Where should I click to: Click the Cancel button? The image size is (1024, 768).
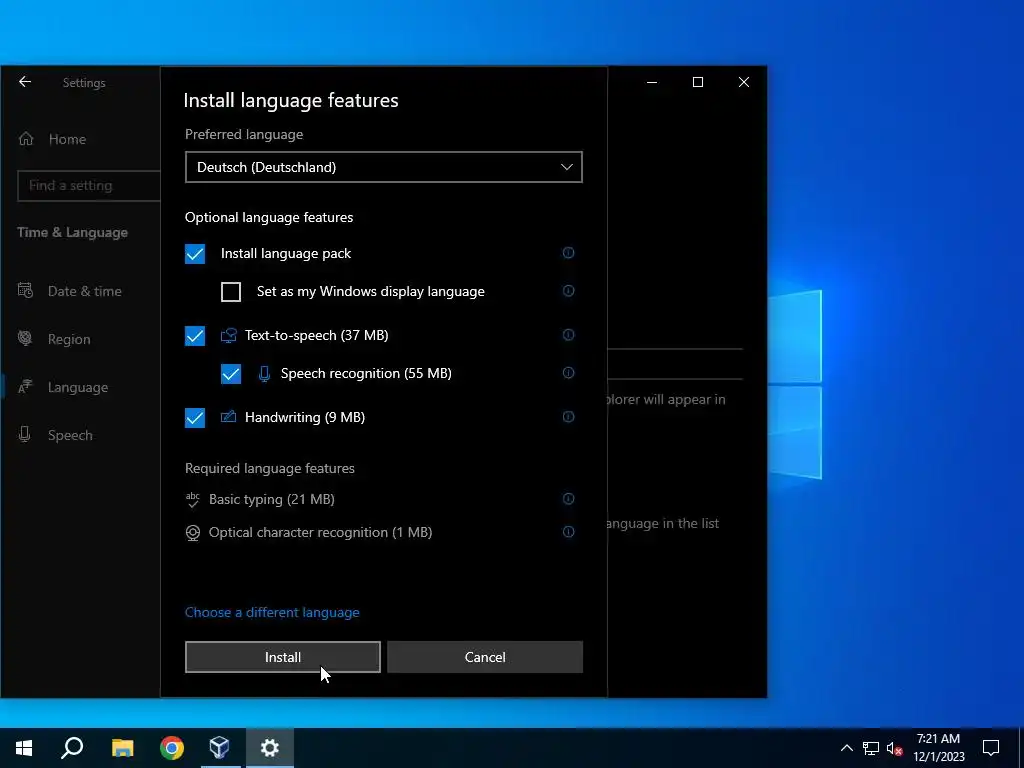pos(485,657)
